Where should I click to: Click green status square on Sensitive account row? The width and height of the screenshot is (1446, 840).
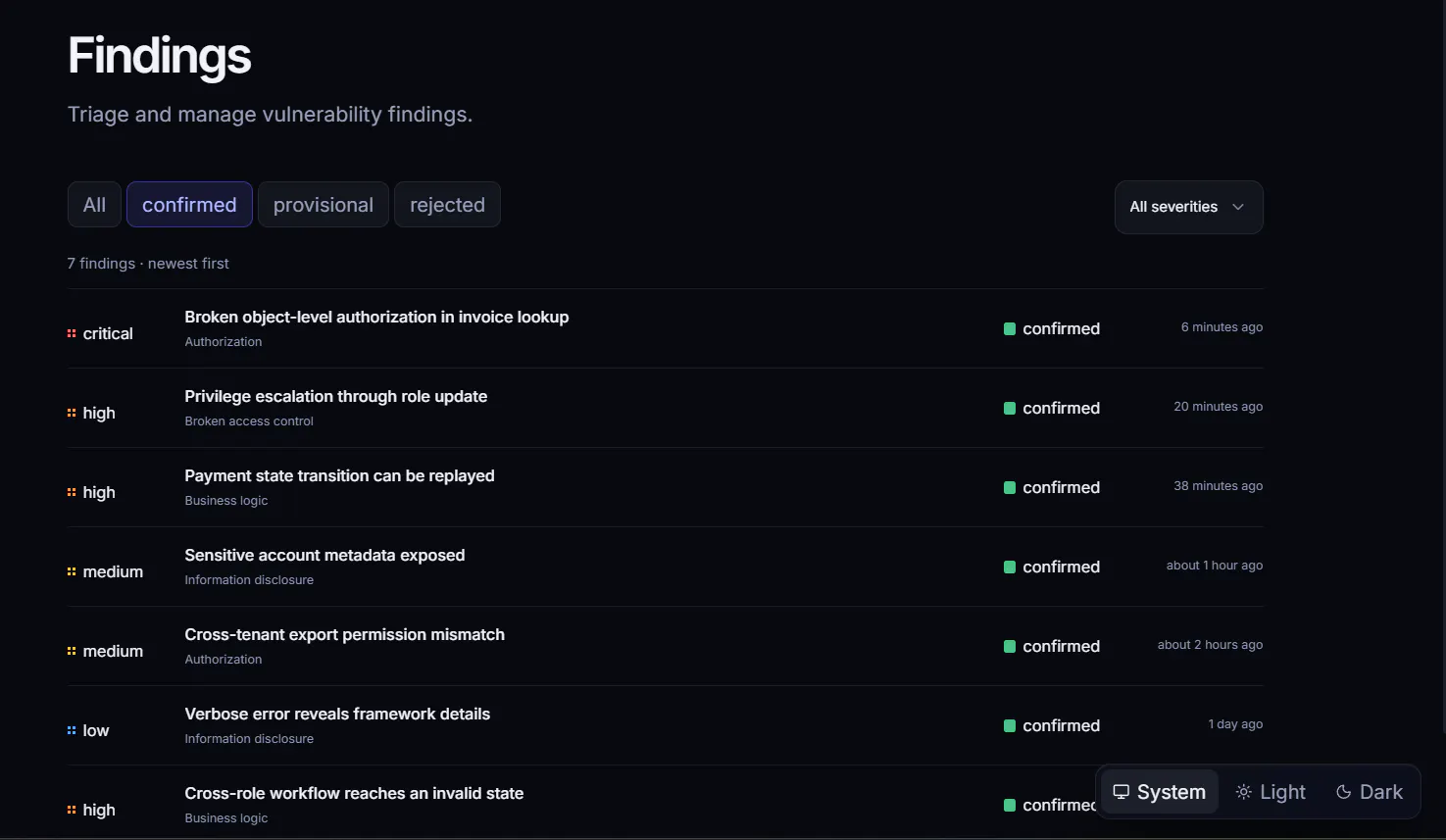tap(1010, 567)
